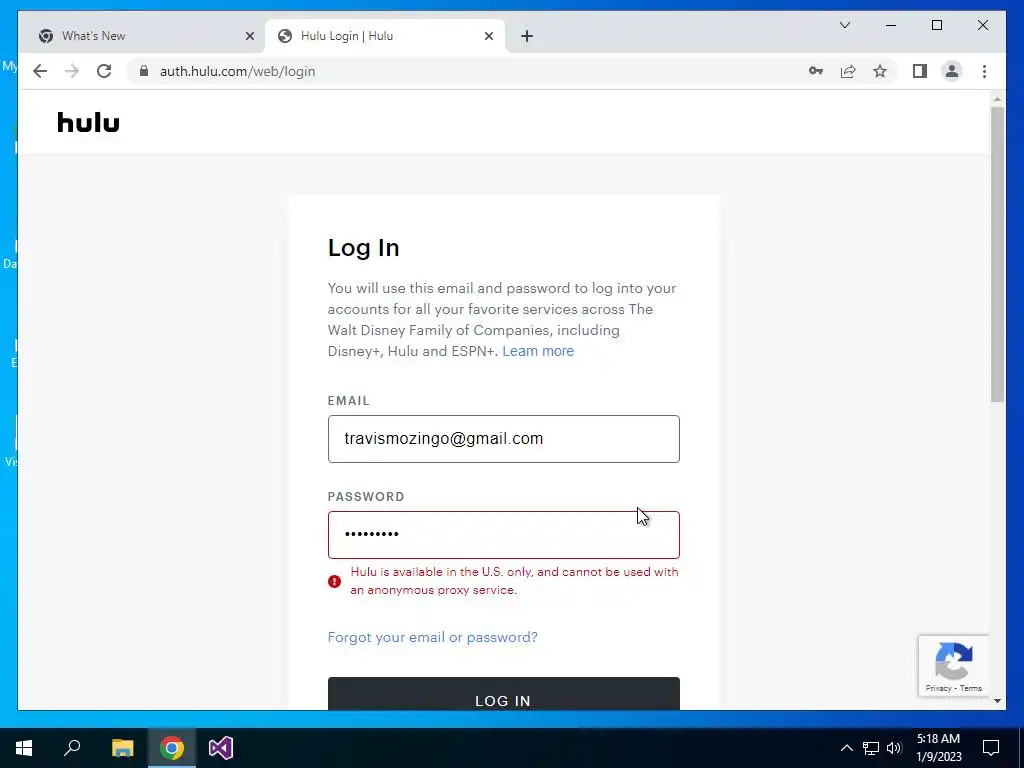Open Forgot your email or password link
This screenshot has width=1024, height=768.
(x=432, y=637)
